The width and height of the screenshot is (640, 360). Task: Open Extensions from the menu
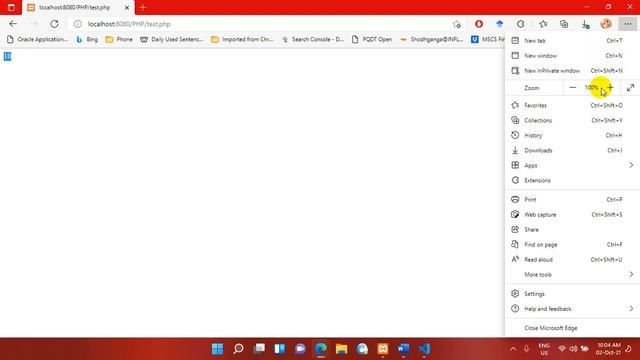(x=572, y=180)
